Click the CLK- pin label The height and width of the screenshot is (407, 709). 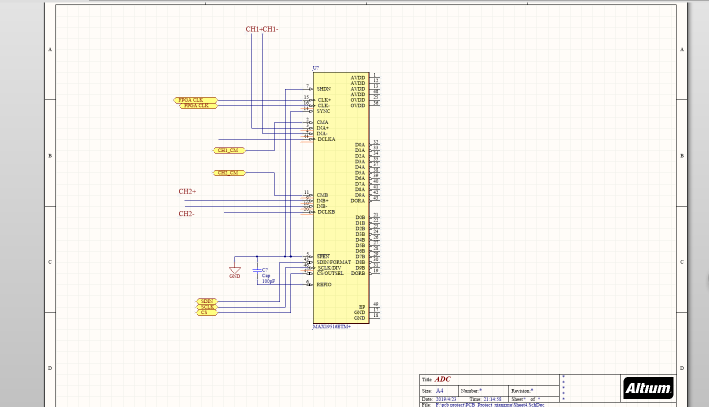click(324, 106)
